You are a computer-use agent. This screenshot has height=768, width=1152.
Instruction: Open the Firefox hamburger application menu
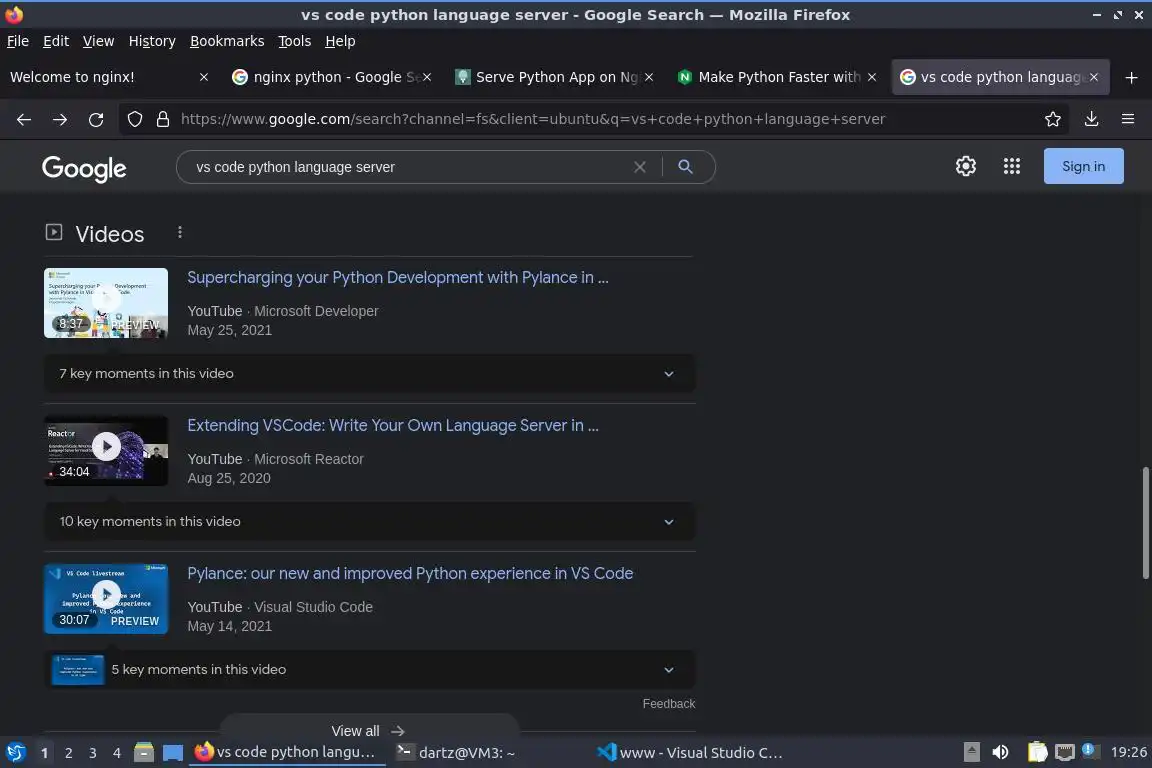(1128, 119)
